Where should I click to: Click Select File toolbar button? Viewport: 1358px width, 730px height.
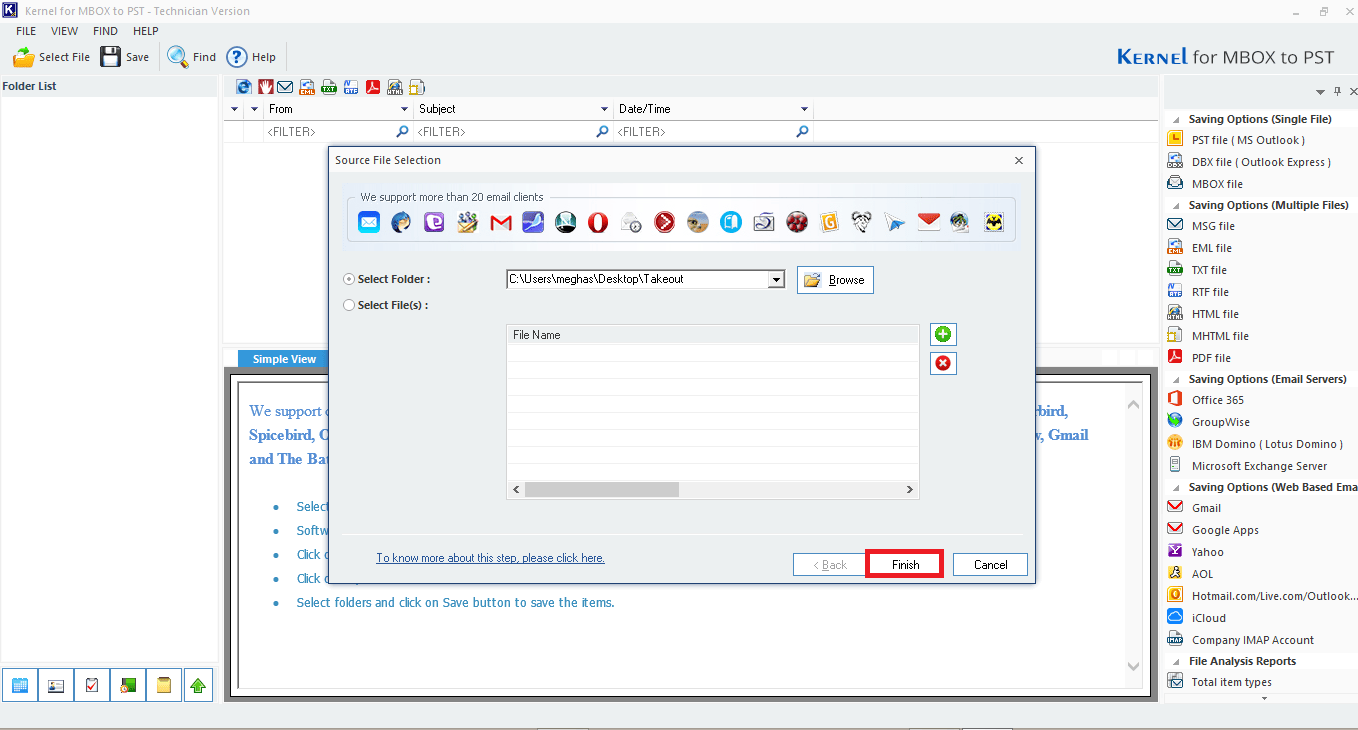point(52,57)
